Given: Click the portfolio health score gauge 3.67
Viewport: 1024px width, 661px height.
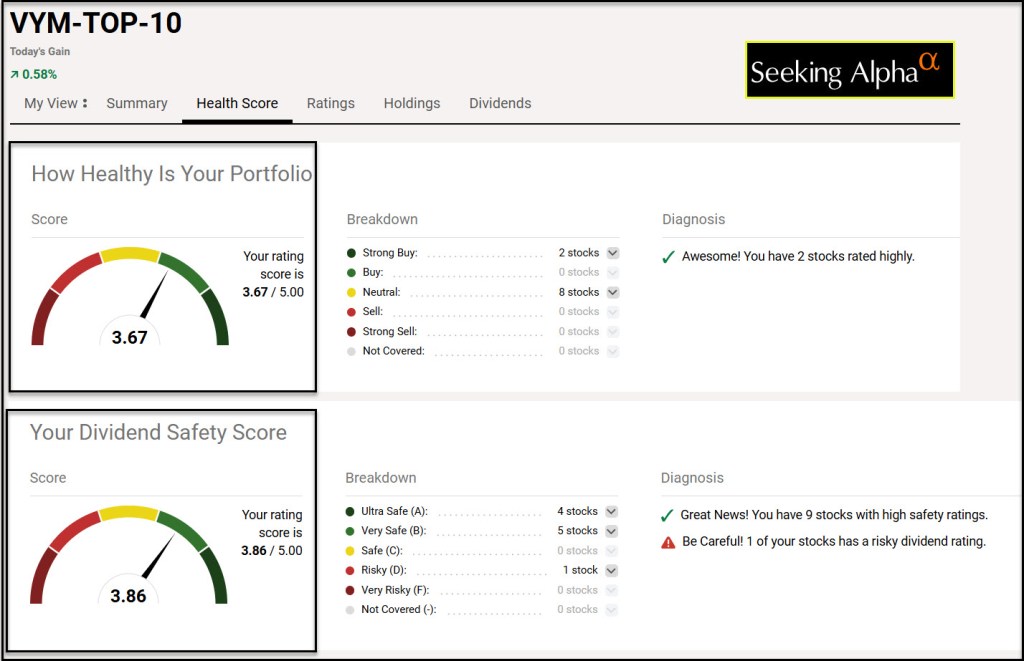Looking at the screenshot, I should pyautogui.click(x=130, y=300).
